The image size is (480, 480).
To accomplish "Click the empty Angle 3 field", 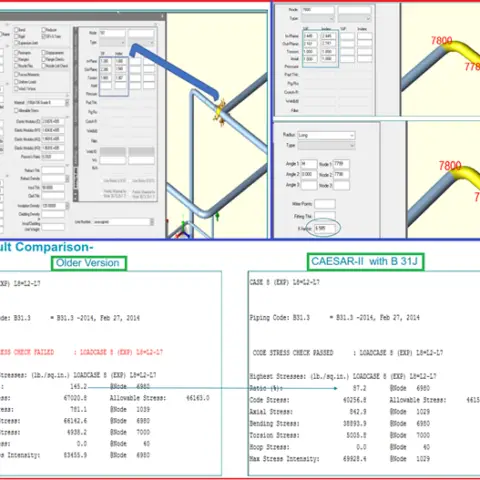I will click(309, 185).
